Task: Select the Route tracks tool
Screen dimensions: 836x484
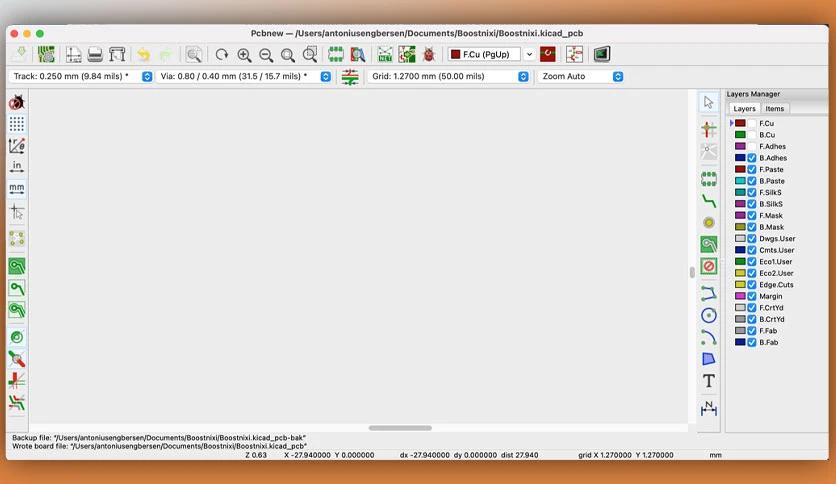Action: [x=709, y=201]
